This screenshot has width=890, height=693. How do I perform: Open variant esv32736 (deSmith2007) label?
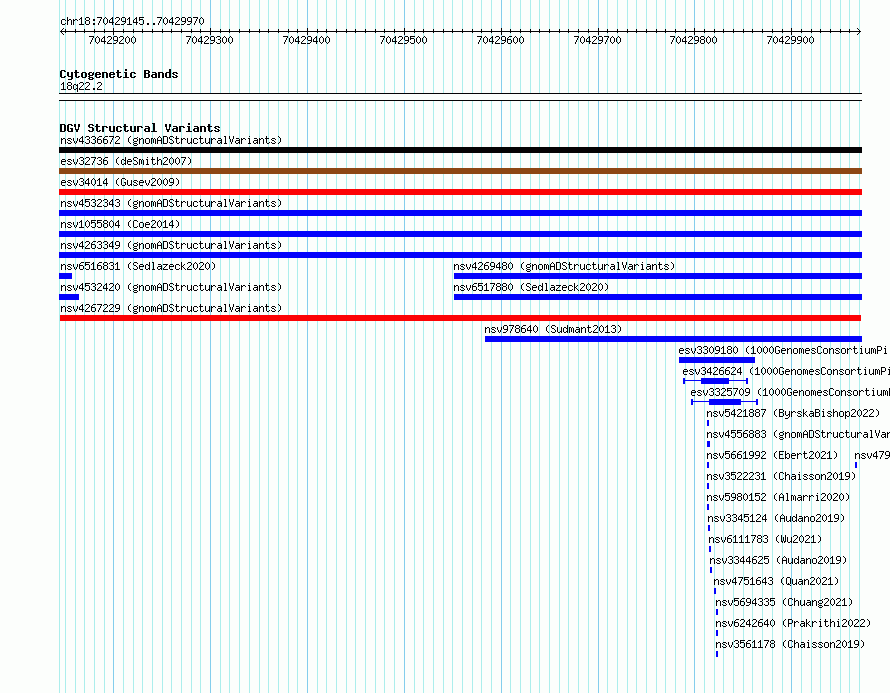click(126, 161)
